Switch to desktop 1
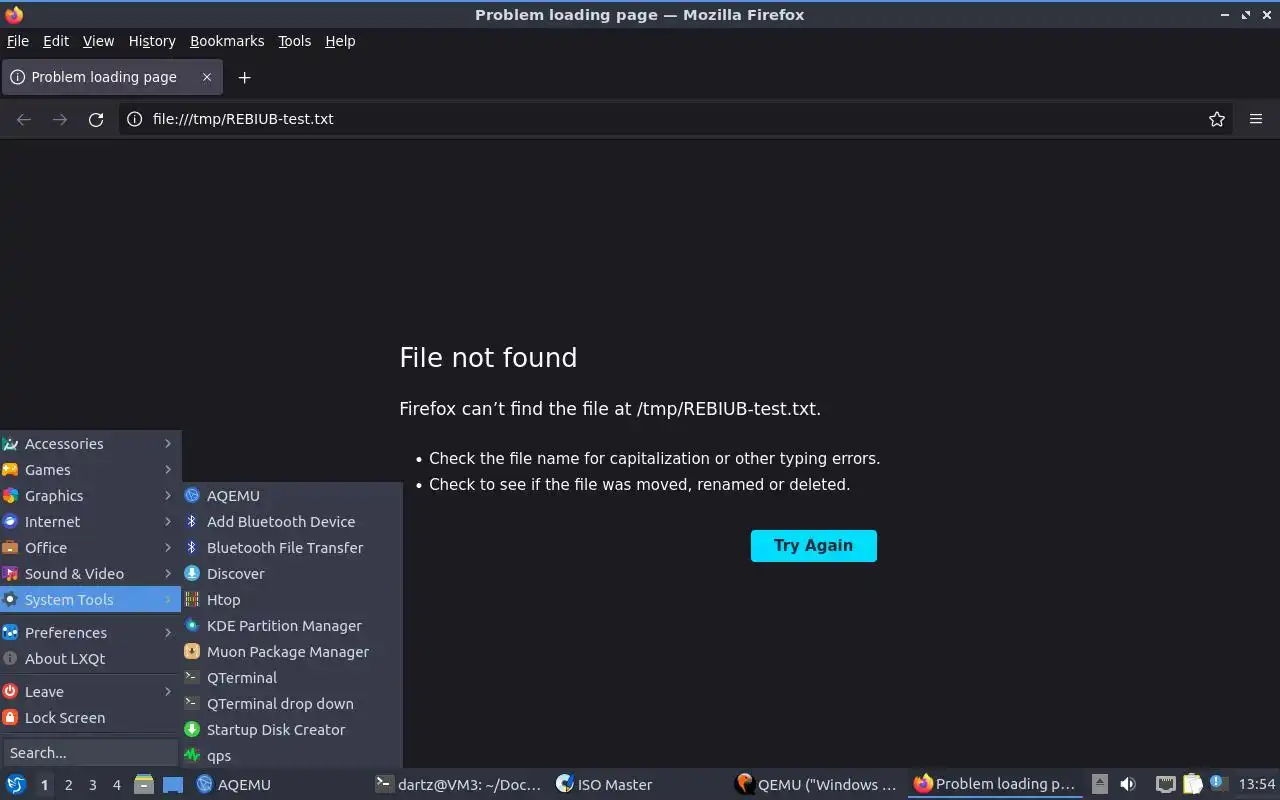The image size is (1280, 800). 44,785
